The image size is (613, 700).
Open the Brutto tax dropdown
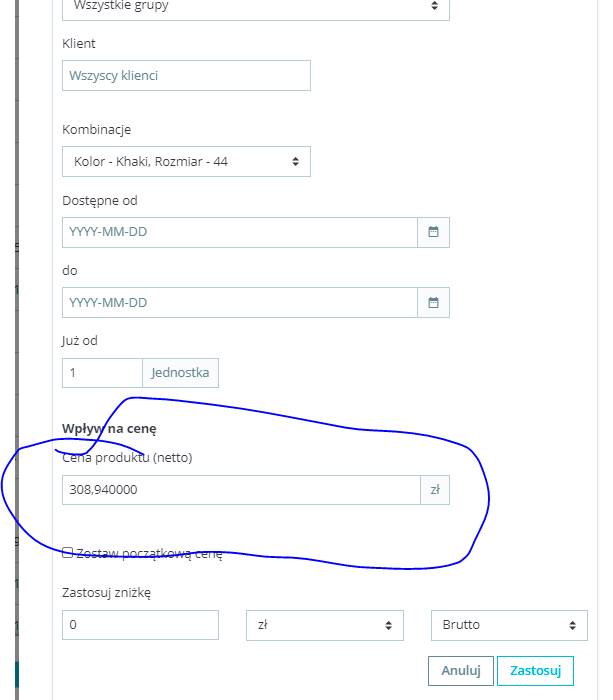pyautogui.click(x=509, y=625)
